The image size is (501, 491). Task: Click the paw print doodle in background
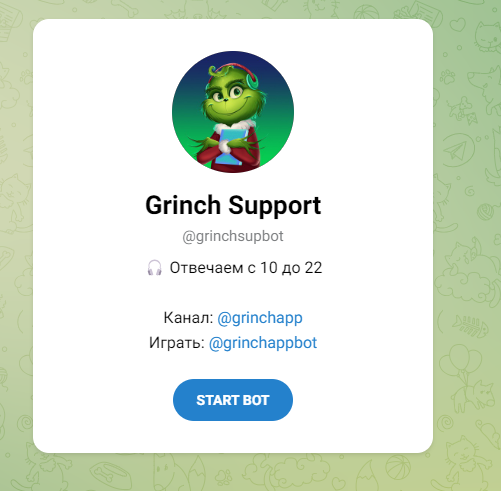(447, 77)
